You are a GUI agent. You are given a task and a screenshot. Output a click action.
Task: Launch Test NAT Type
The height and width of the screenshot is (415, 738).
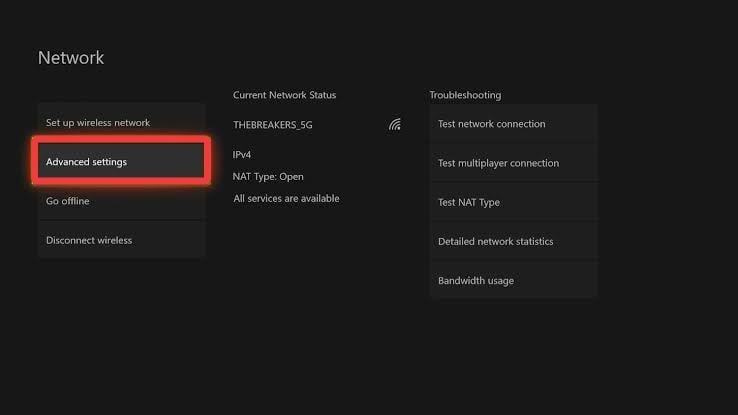tap(513, 202)
